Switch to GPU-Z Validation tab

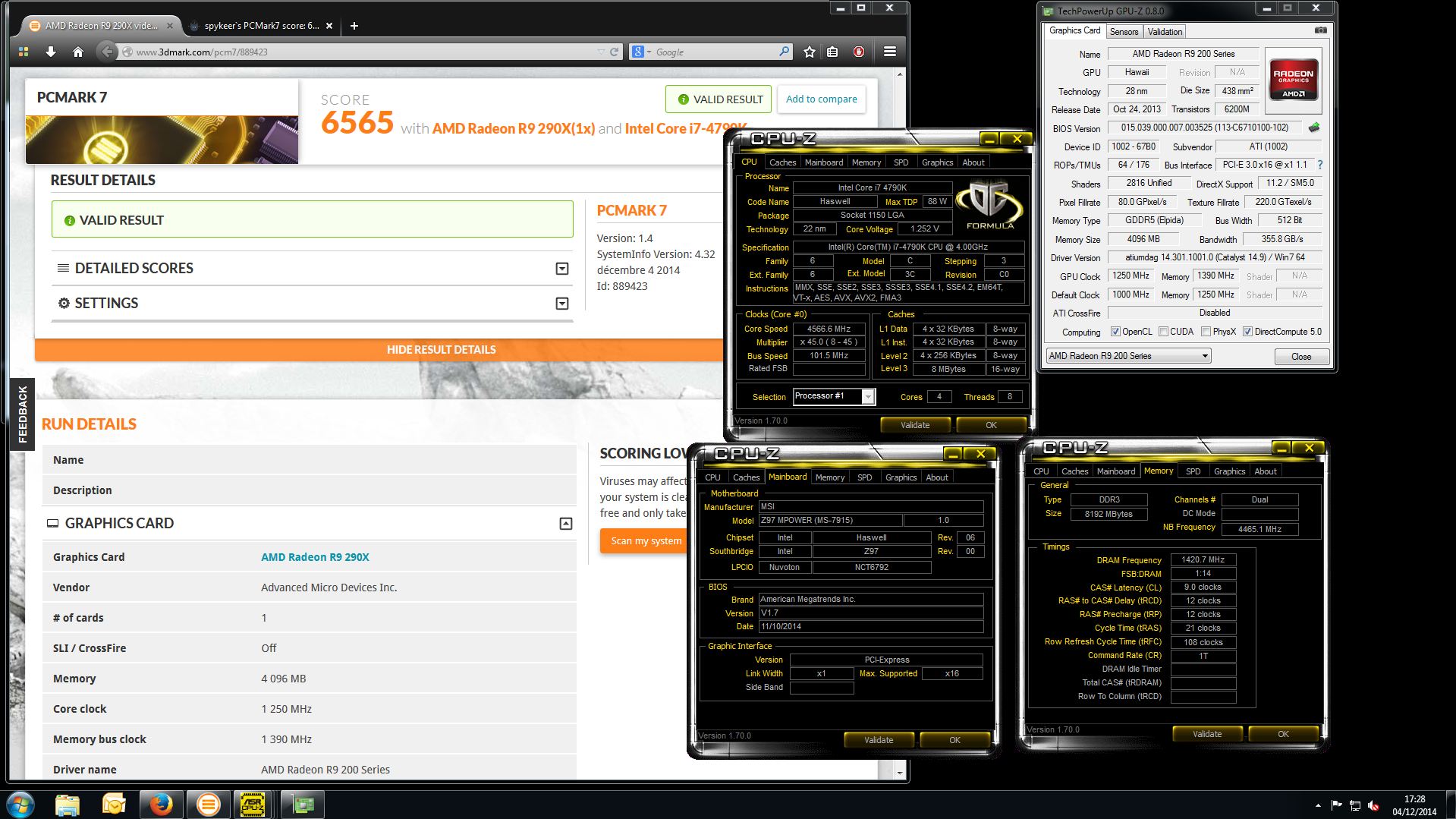click(1165, 32)
